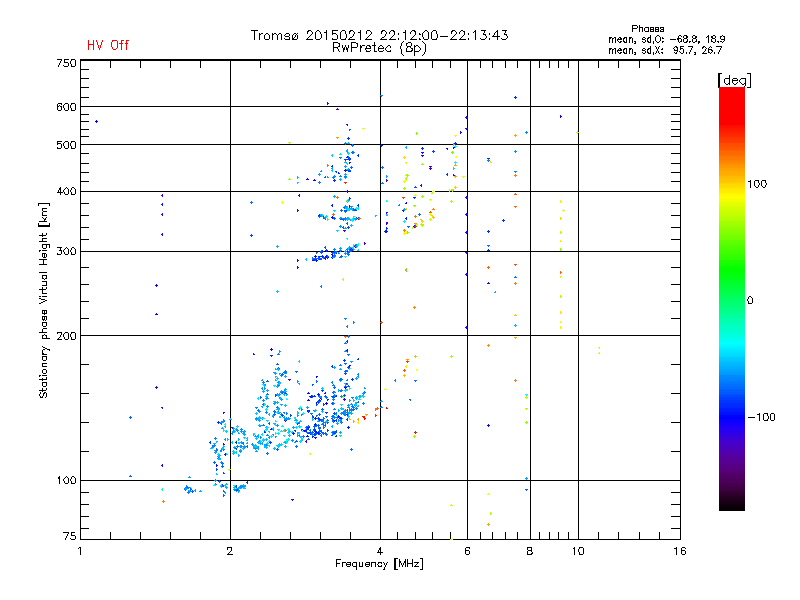Screen dimensions: 800x600
Task: Click the y-axis label '100'
Action: 66,481
